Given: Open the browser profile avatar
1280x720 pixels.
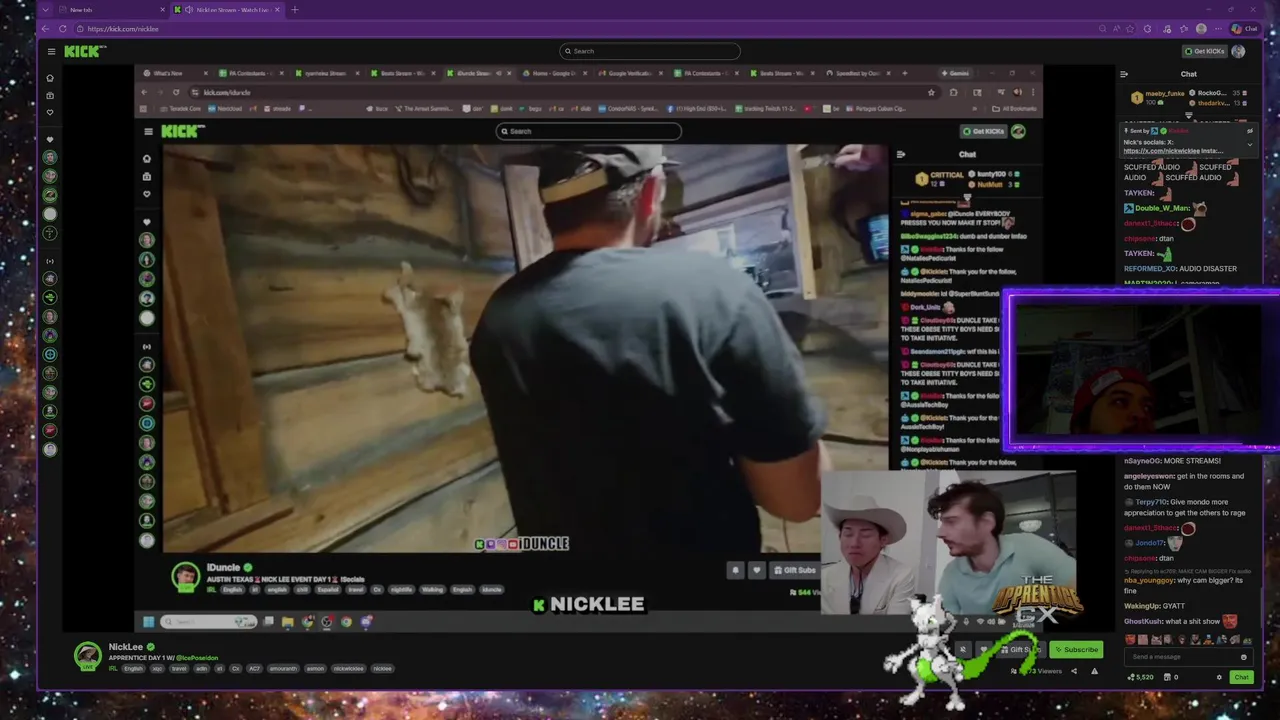Looking at the screenshot, I should [x=1201, y=29].
